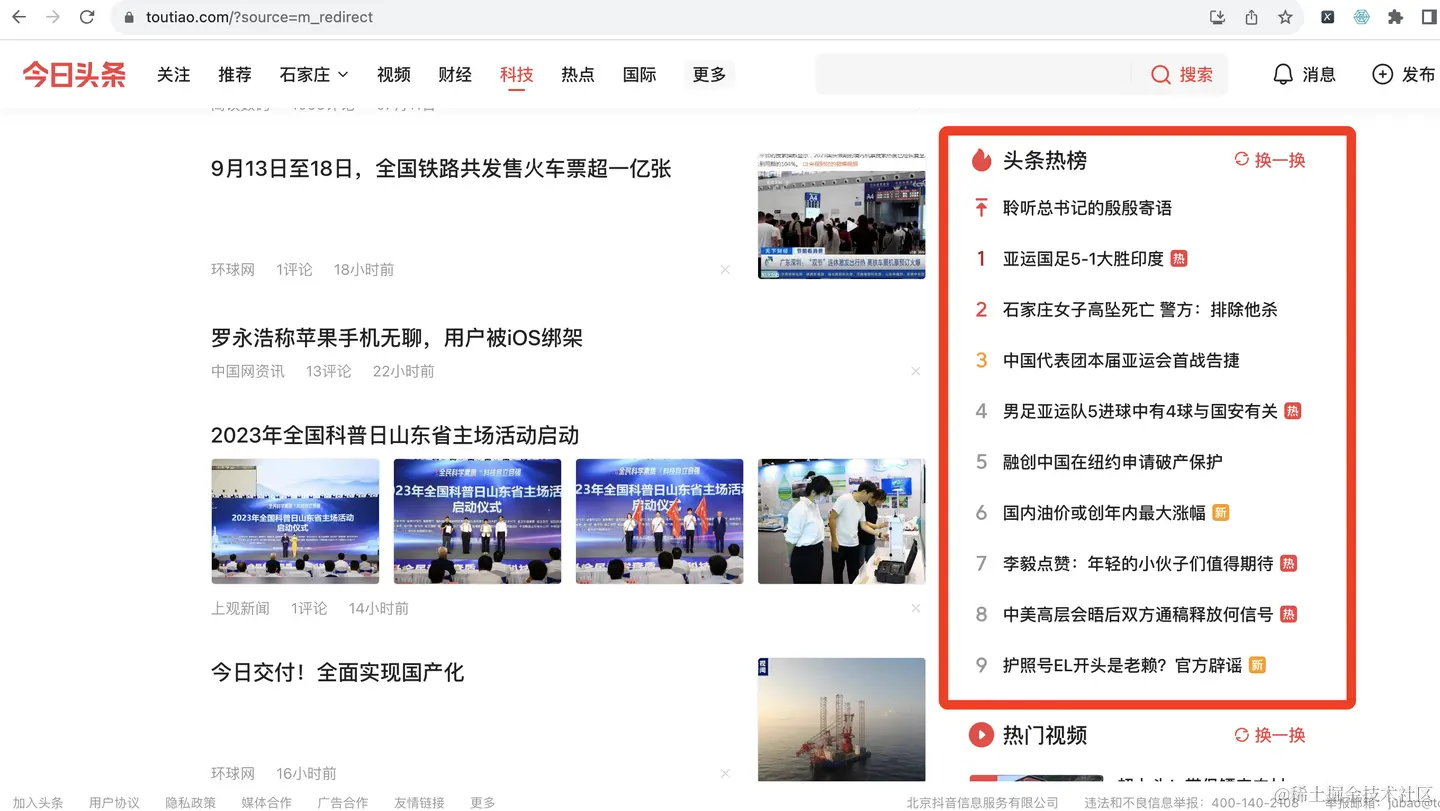This screenshot has height=811, width=1440.
Task: Open the offshore platform thumbnail image
Action: pyautogui.click(x=841, y=720)
